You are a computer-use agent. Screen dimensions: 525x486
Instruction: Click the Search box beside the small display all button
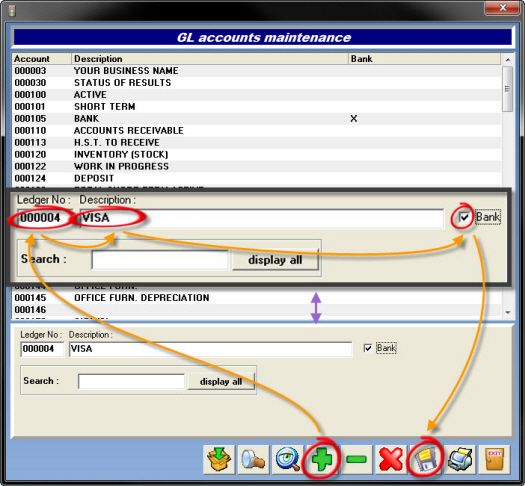tap(131, 381)
